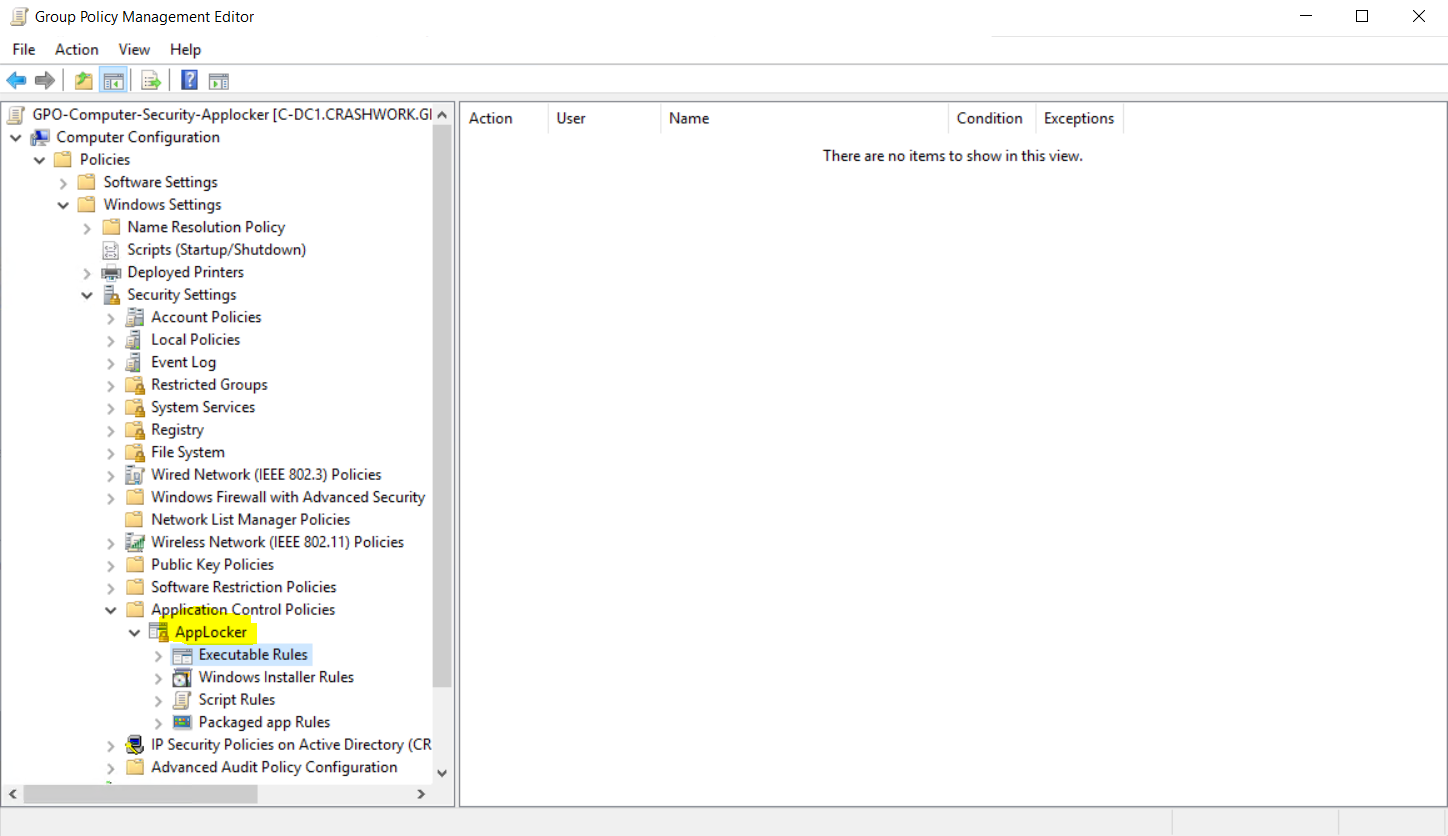Open the Help menu
The image size is (1448, 836).
186,49
